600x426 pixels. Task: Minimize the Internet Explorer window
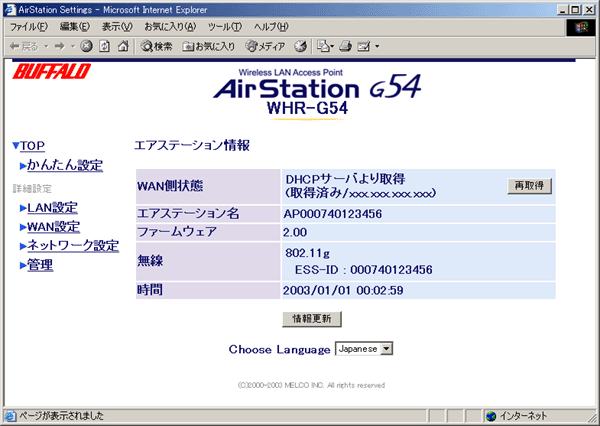562,10
